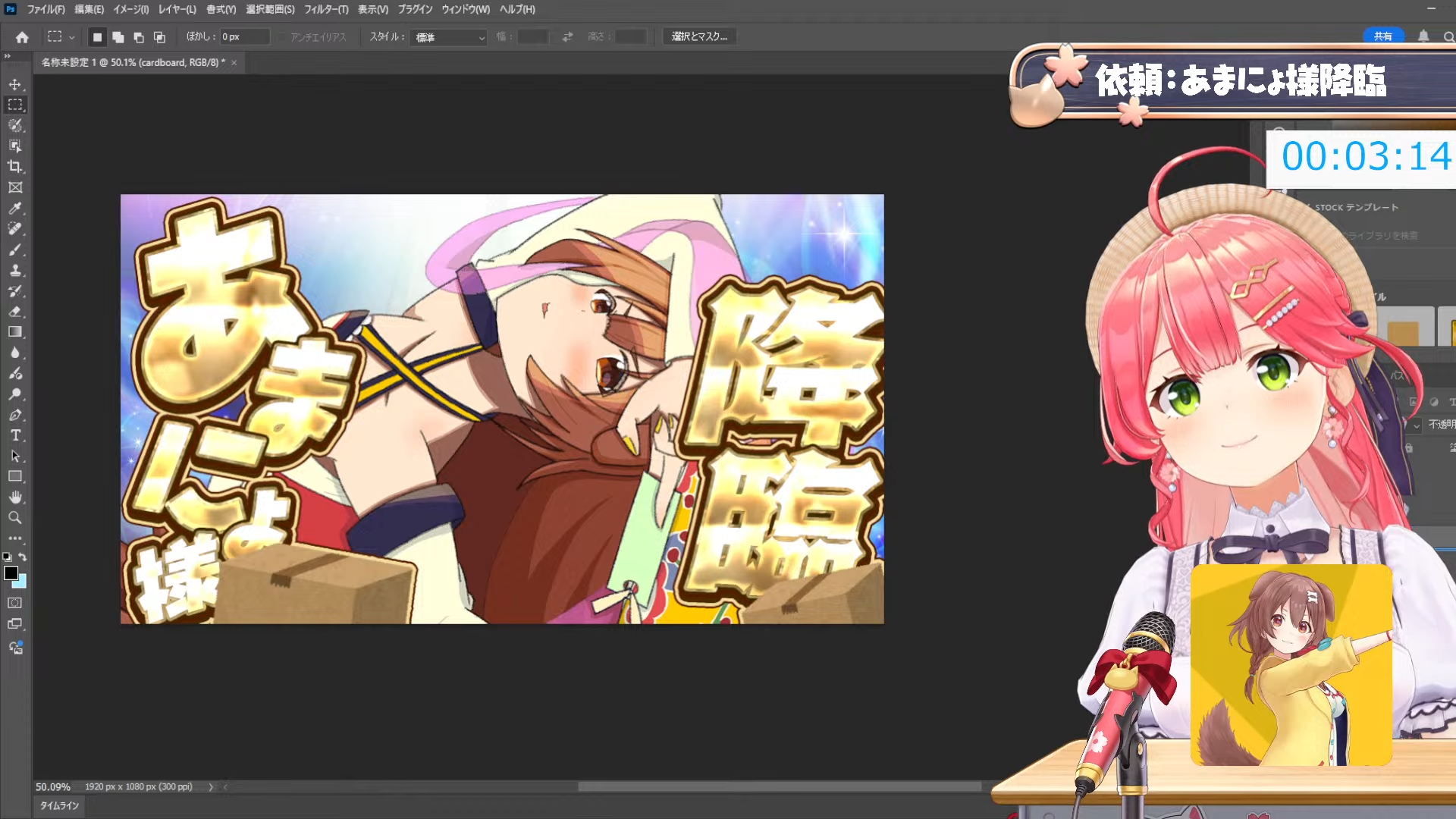Select the Rectangular Marquee tool in toolbox

[15, 105]
